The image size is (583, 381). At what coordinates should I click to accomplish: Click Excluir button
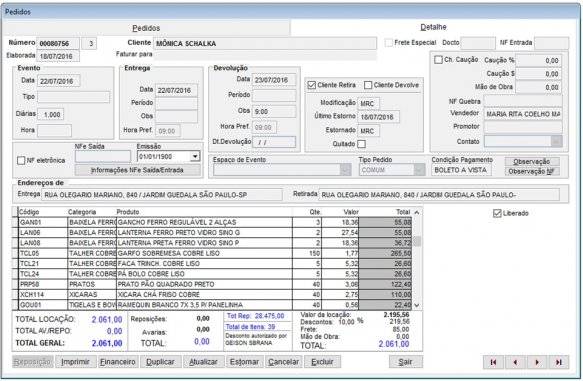(x=322, y=362)
